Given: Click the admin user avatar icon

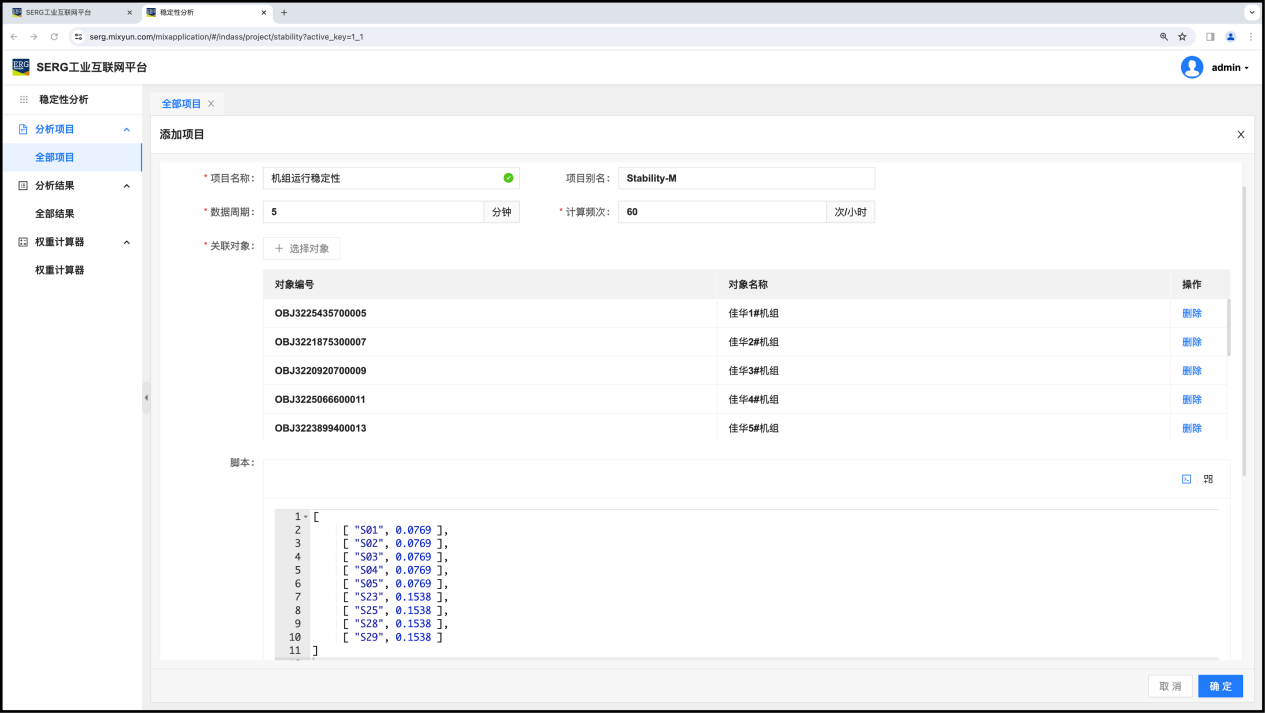Looking at the screenshot, I should 1191,67.
